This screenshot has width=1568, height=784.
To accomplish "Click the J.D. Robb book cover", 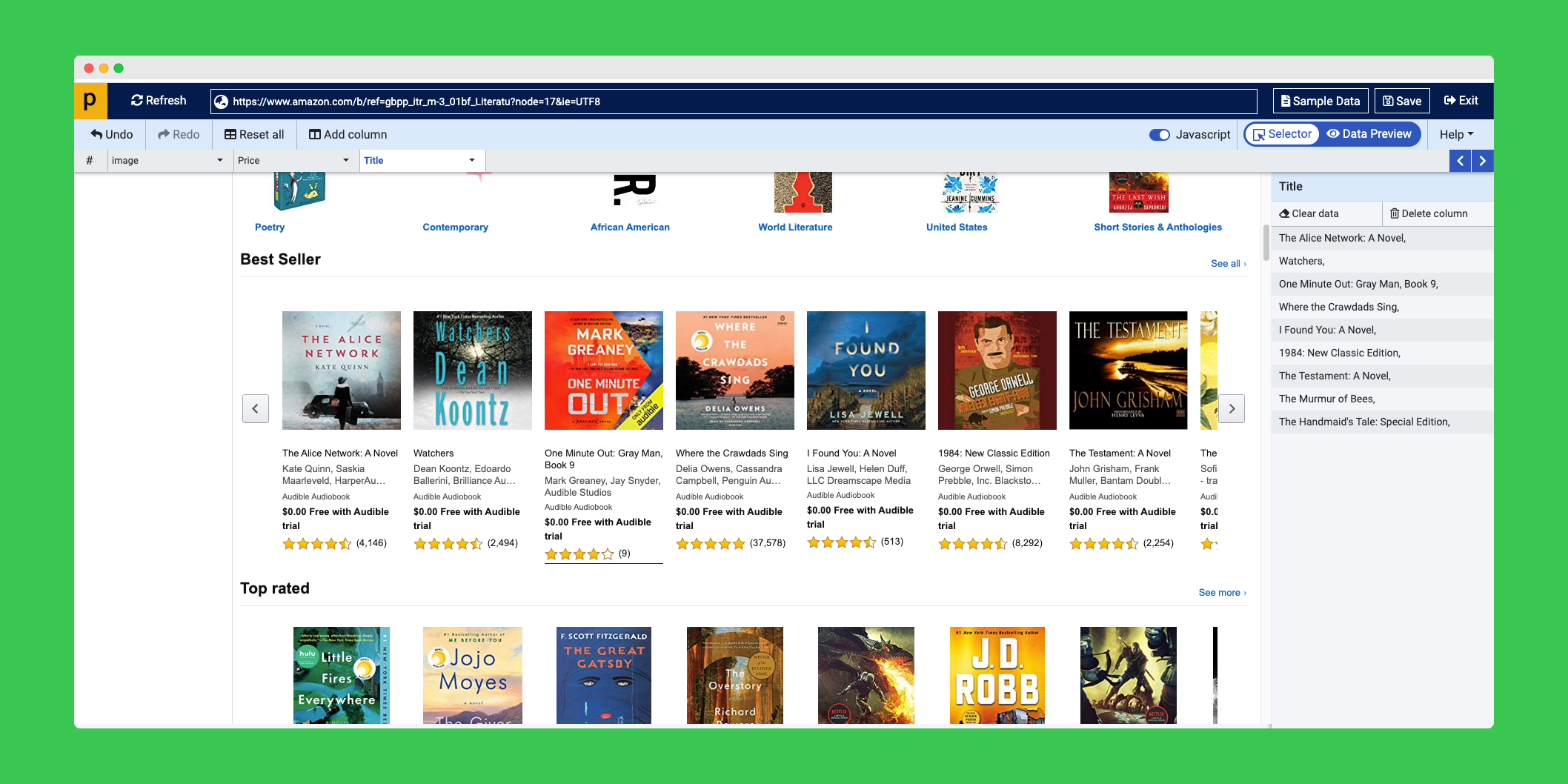I will [x=997, y=675].
